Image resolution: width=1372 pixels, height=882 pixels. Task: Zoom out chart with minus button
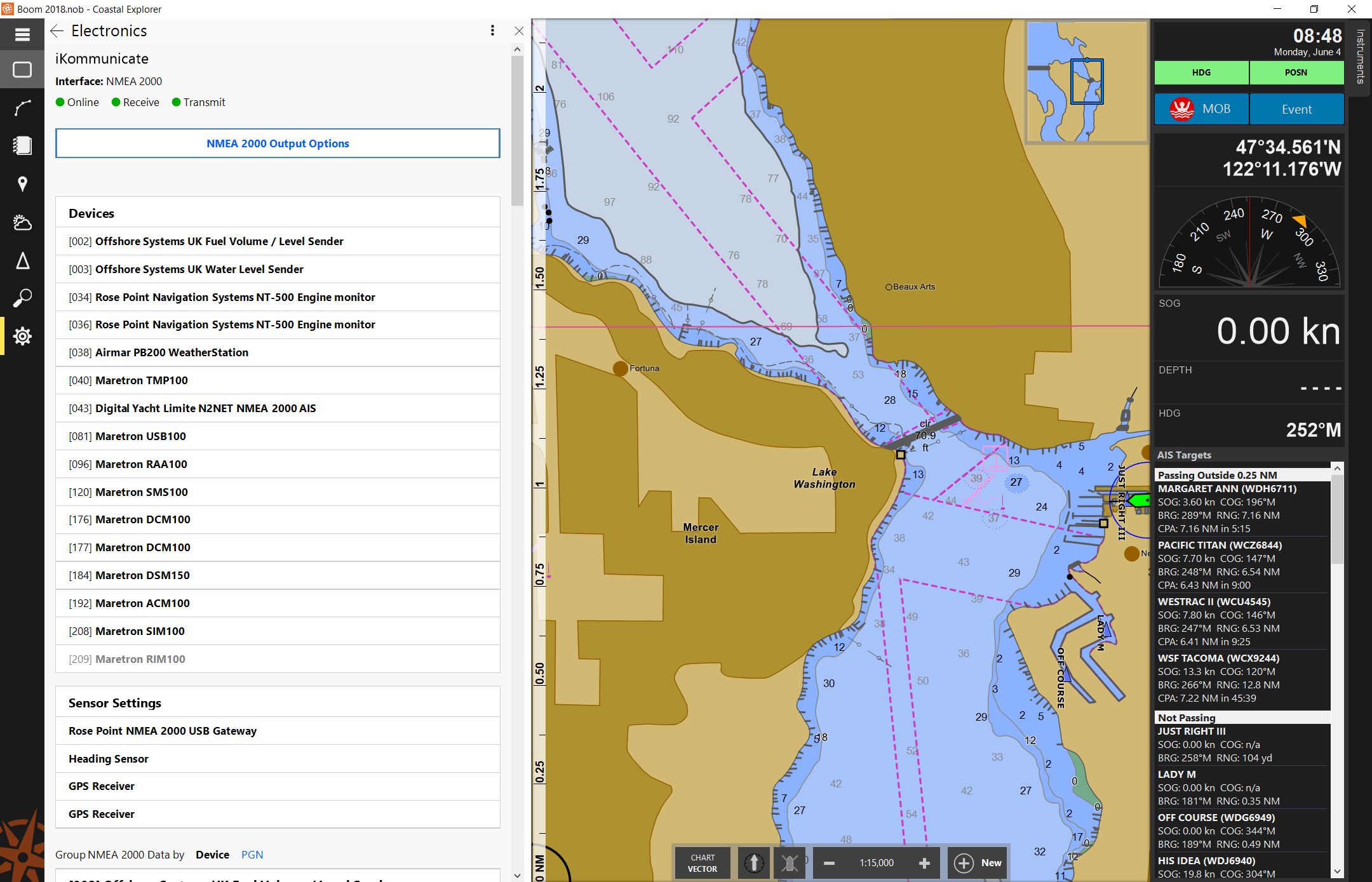point(829,863)
